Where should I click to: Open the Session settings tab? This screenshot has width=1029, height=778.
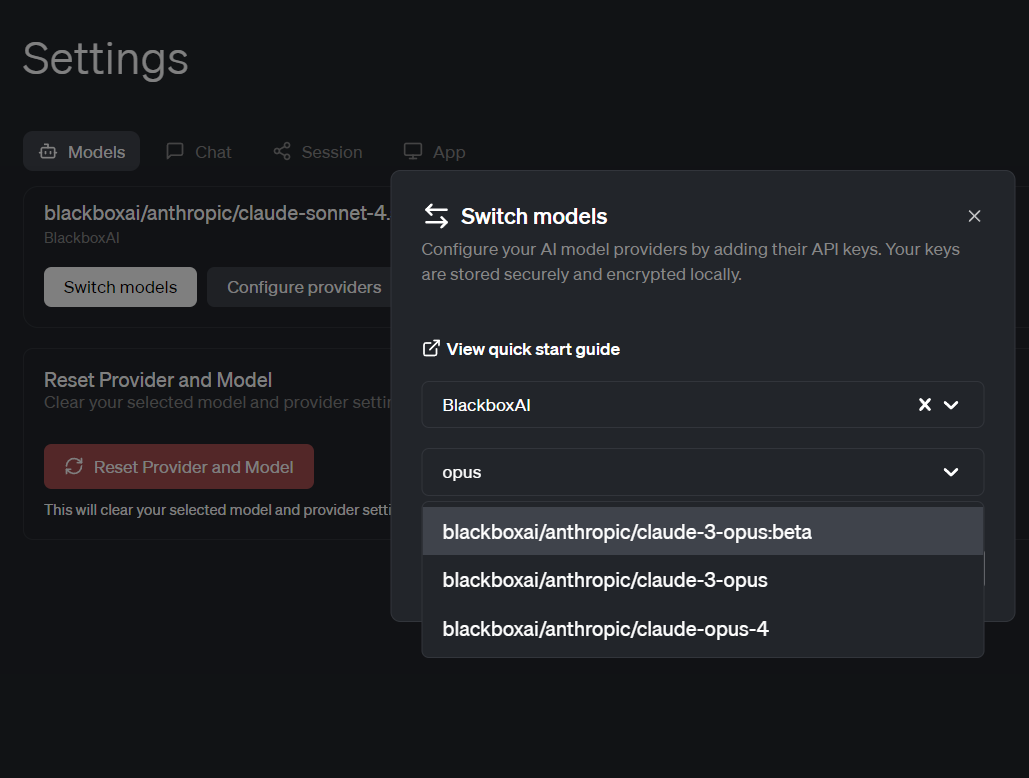click(318, 152)
